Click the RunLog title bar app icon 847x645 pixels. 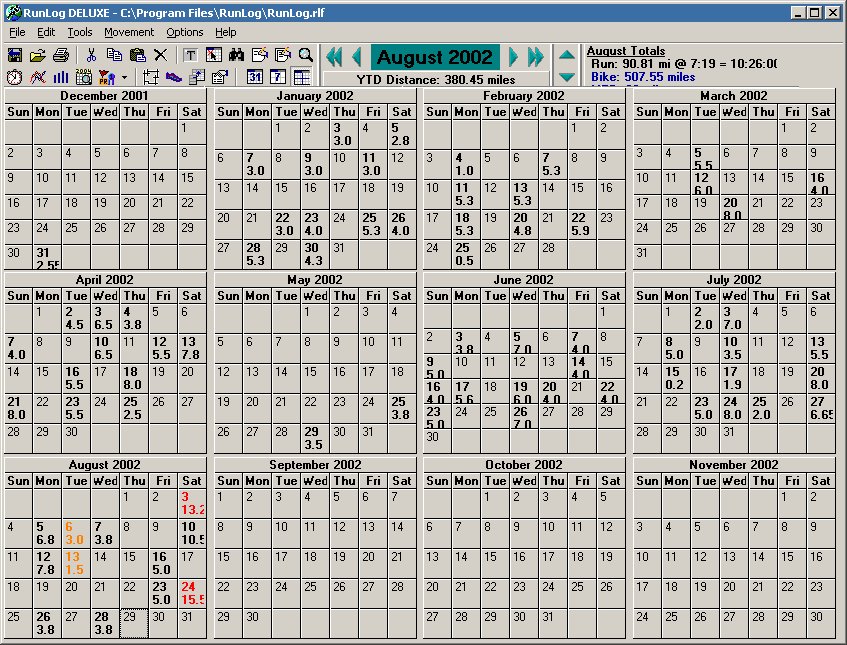(x=13, y=12)
